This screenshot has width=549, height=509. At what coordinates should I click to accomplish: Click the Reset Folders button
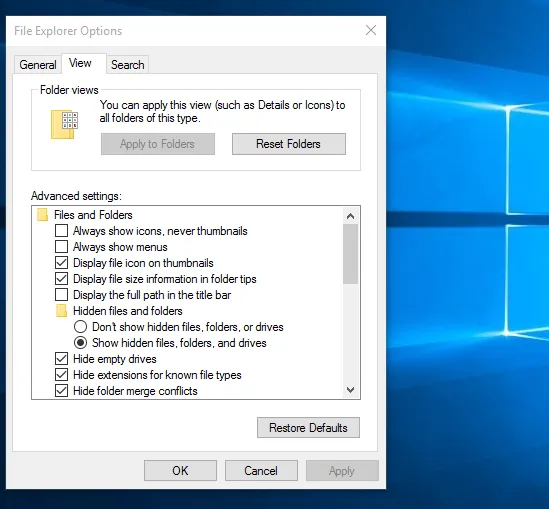[289, 144]
